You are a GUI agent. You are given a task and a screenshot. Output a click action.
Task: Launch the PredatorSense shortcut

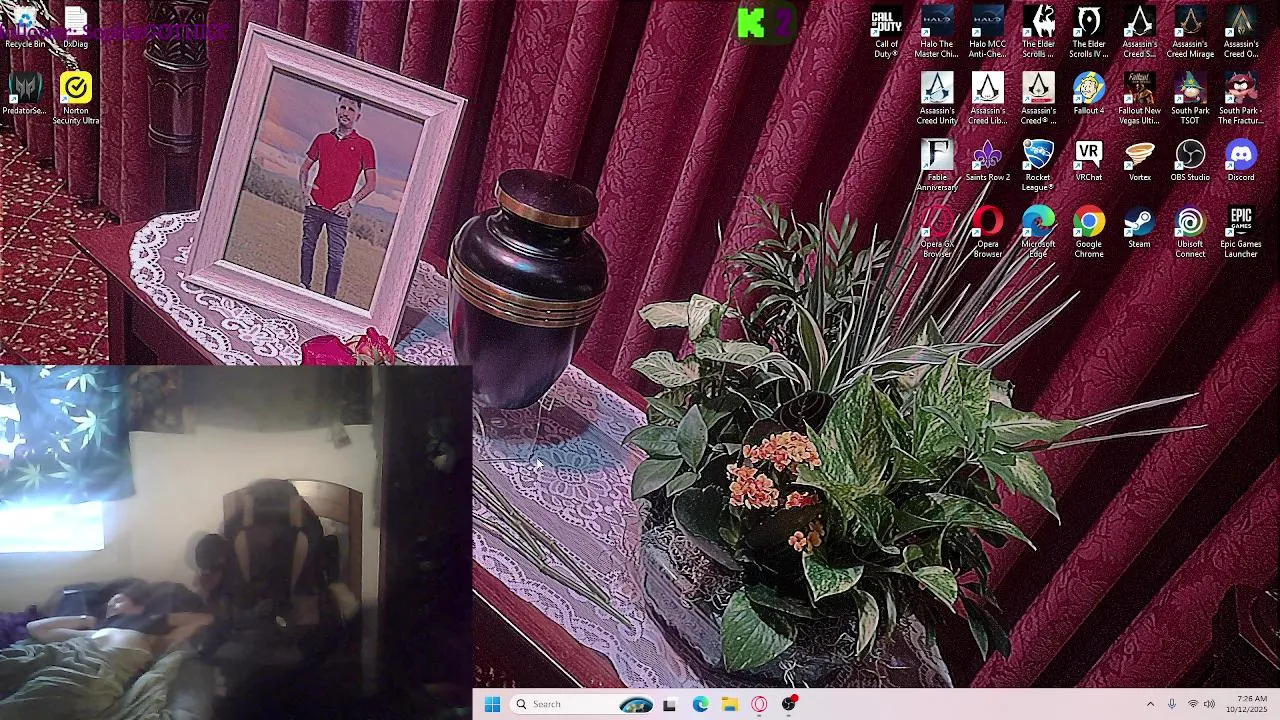click(x=25, y=94)
